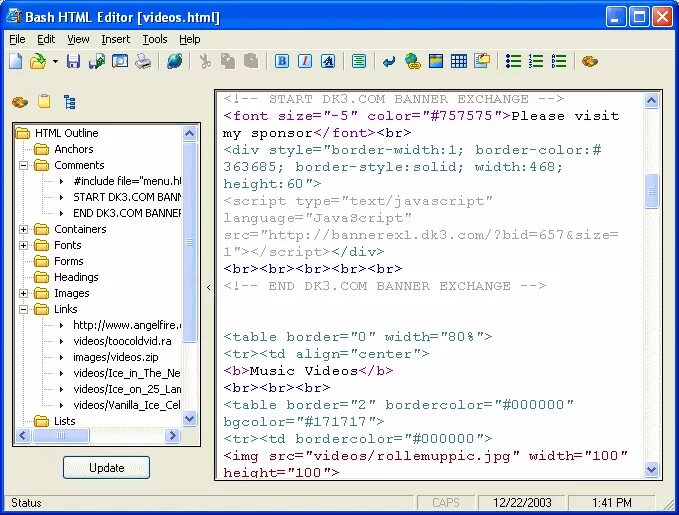679x515 pixels.
Task: Select the Anchors folder
Action: 74,149
